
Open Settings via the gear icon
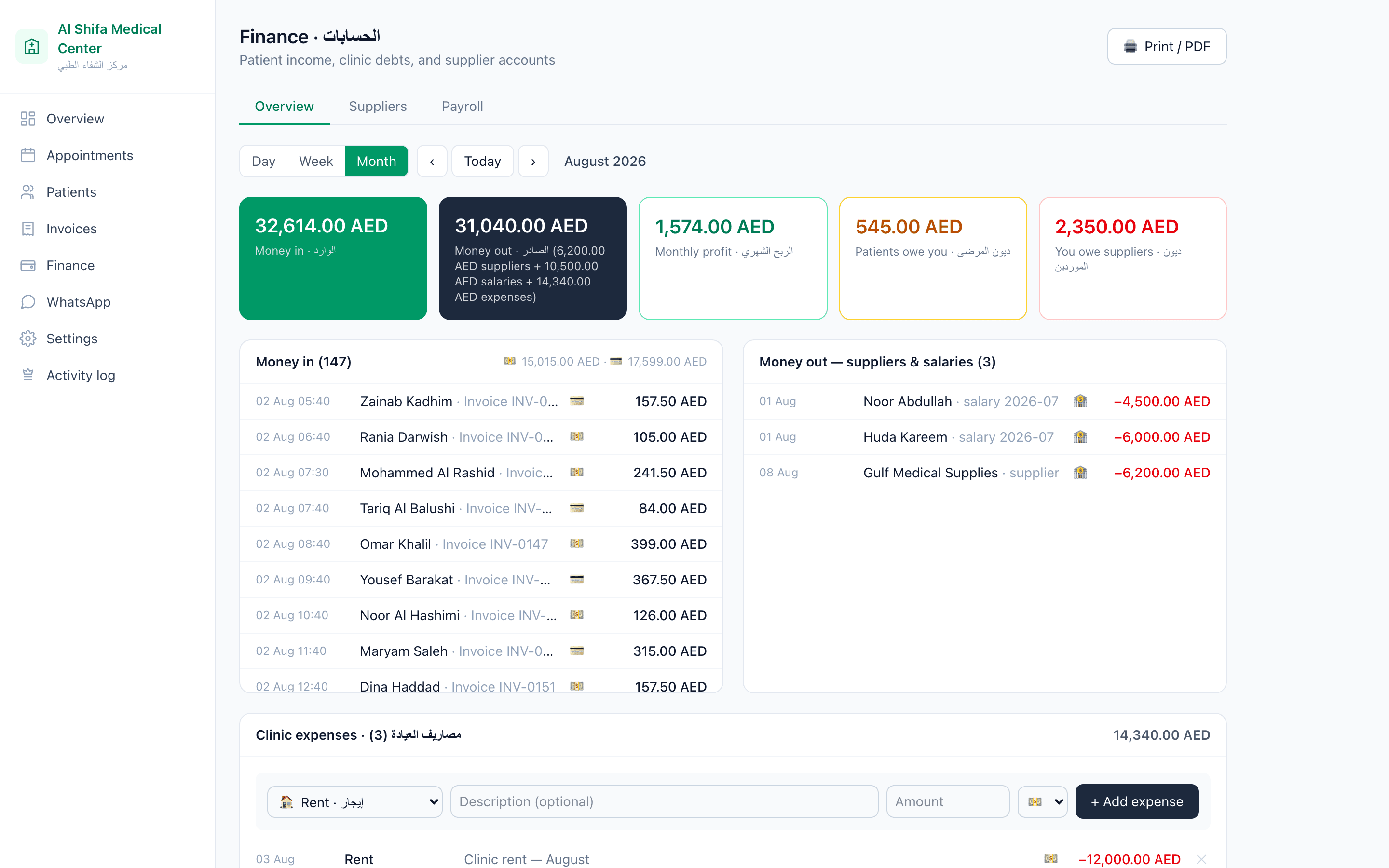click(x=27, y=339)
